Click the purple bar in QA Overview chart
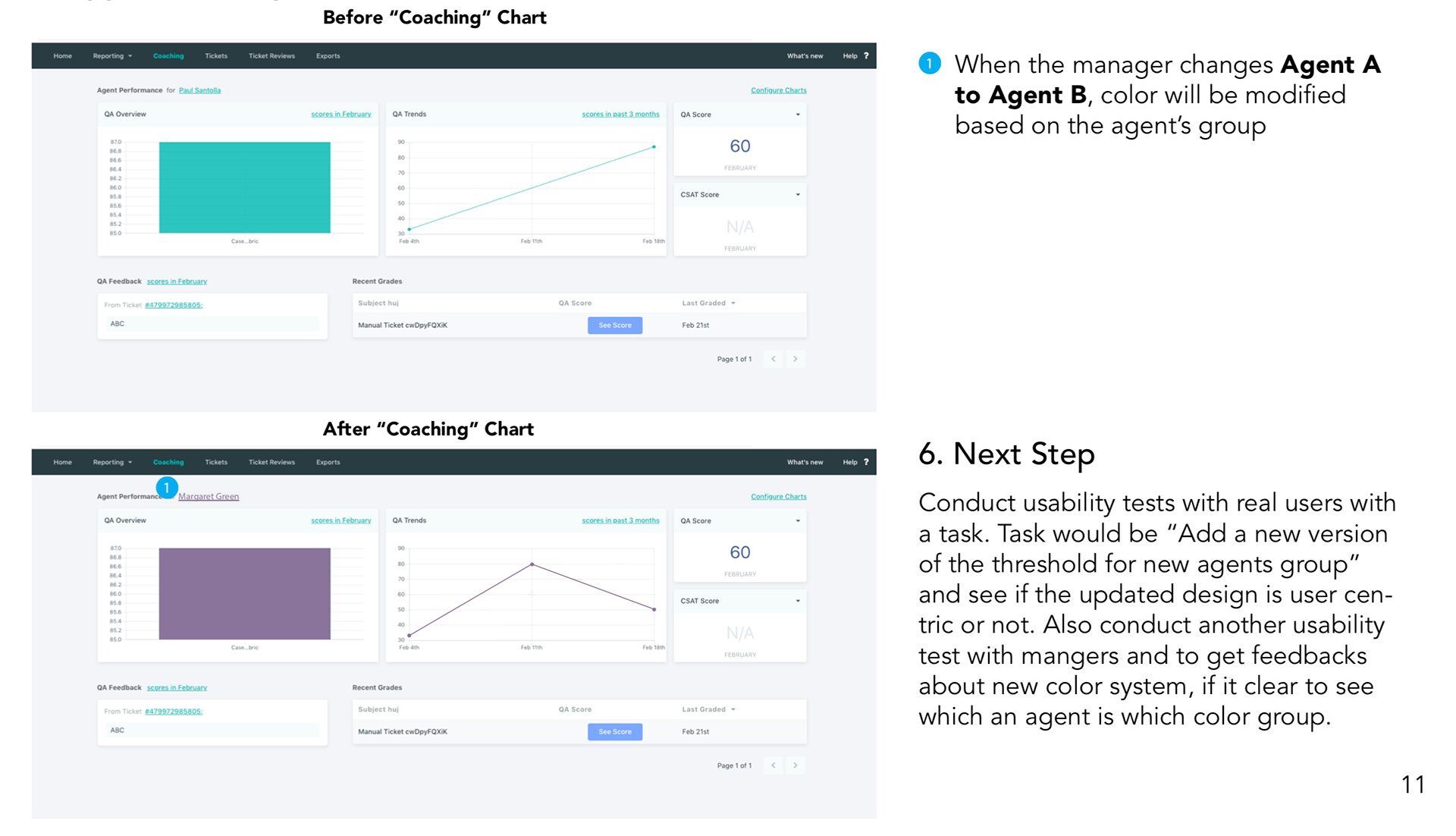1456x836 pixels. [245, 593]
